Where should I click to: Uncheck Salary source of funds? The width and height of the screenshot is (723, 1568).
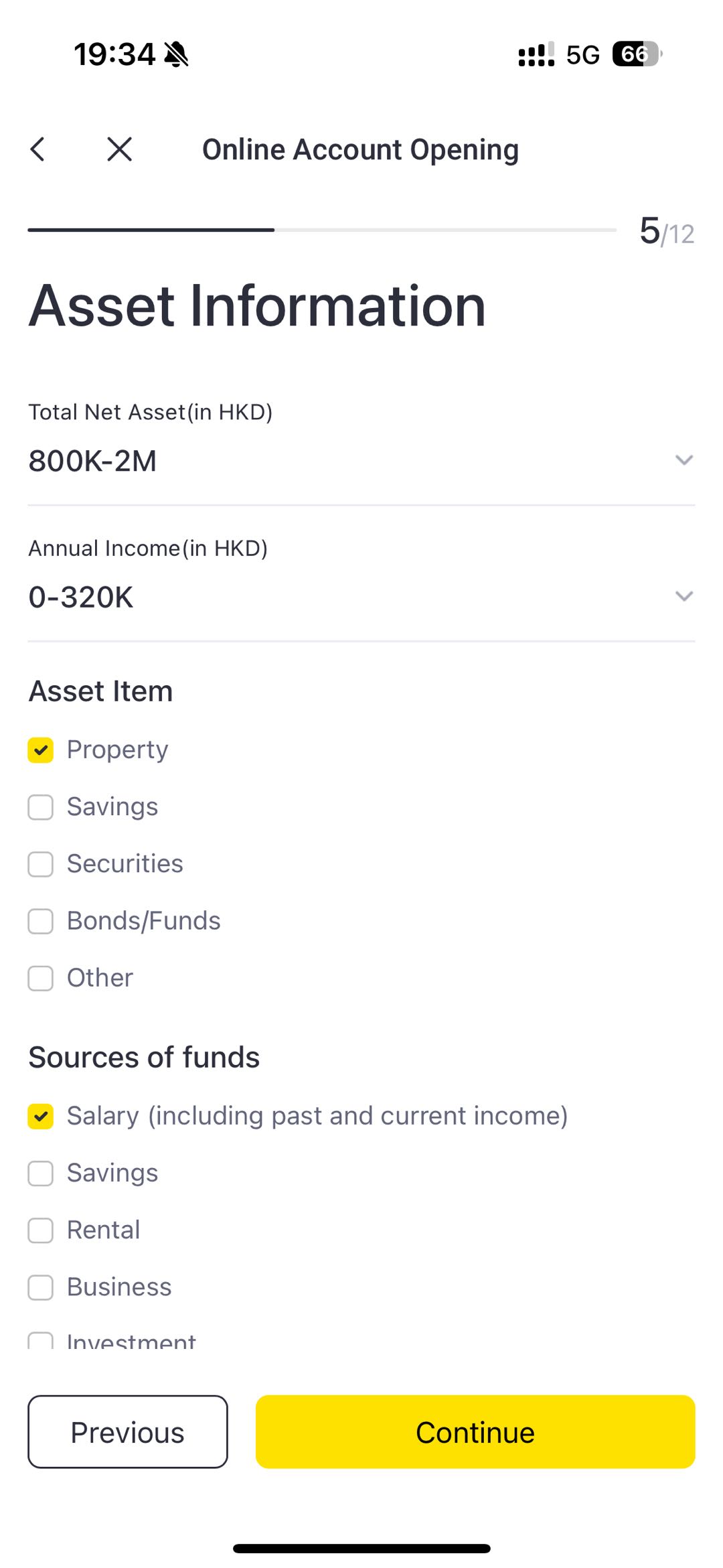[41, 1117]
